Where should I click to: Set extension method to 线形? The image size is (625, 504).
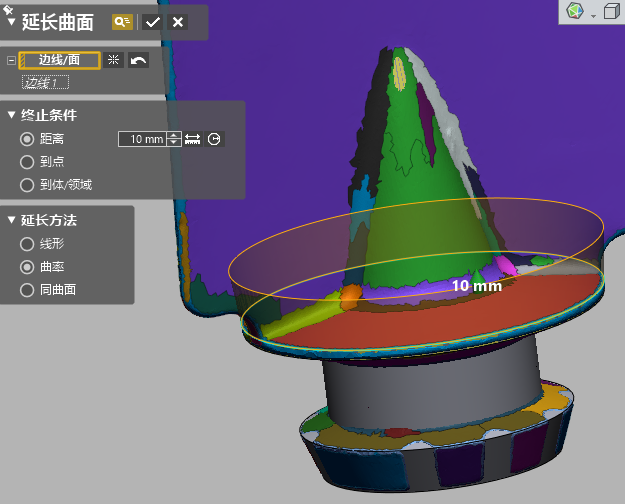tap(27, 244)
